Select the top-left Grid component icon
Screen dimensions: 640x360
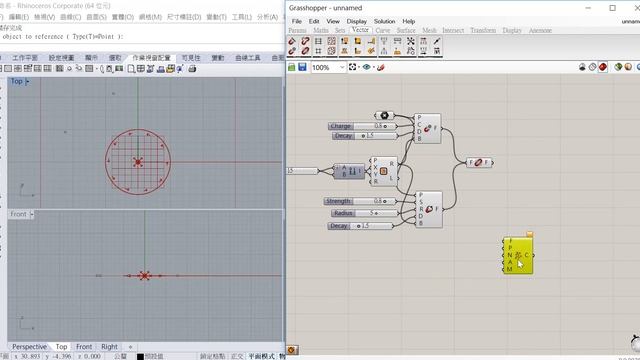(x=318, y=41)
